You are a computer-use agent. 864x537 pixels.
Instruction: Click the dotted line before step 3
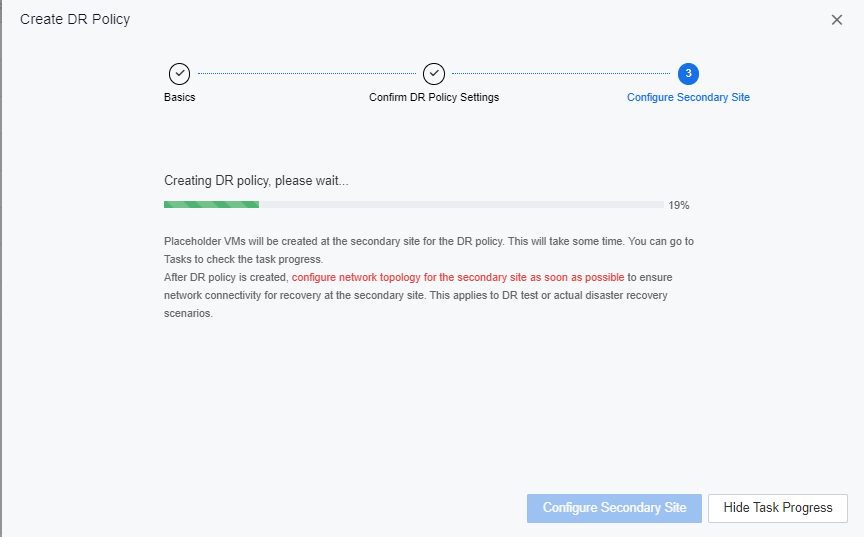tap(560, 73)
